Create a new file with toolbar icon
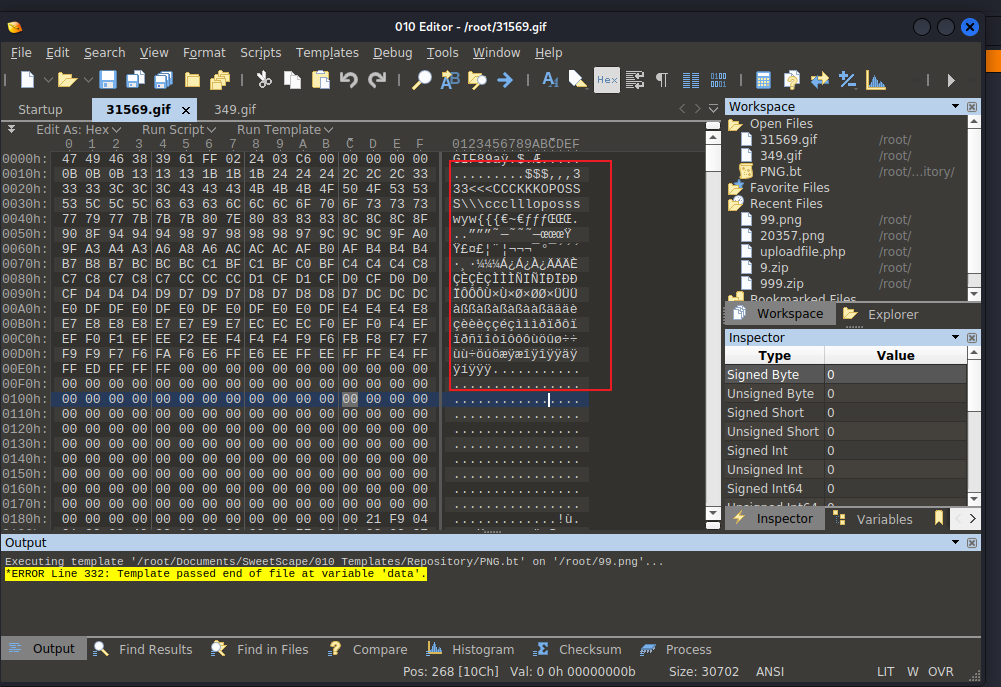The height and width of the screenshot is (687, 1001). click(27, 80)
